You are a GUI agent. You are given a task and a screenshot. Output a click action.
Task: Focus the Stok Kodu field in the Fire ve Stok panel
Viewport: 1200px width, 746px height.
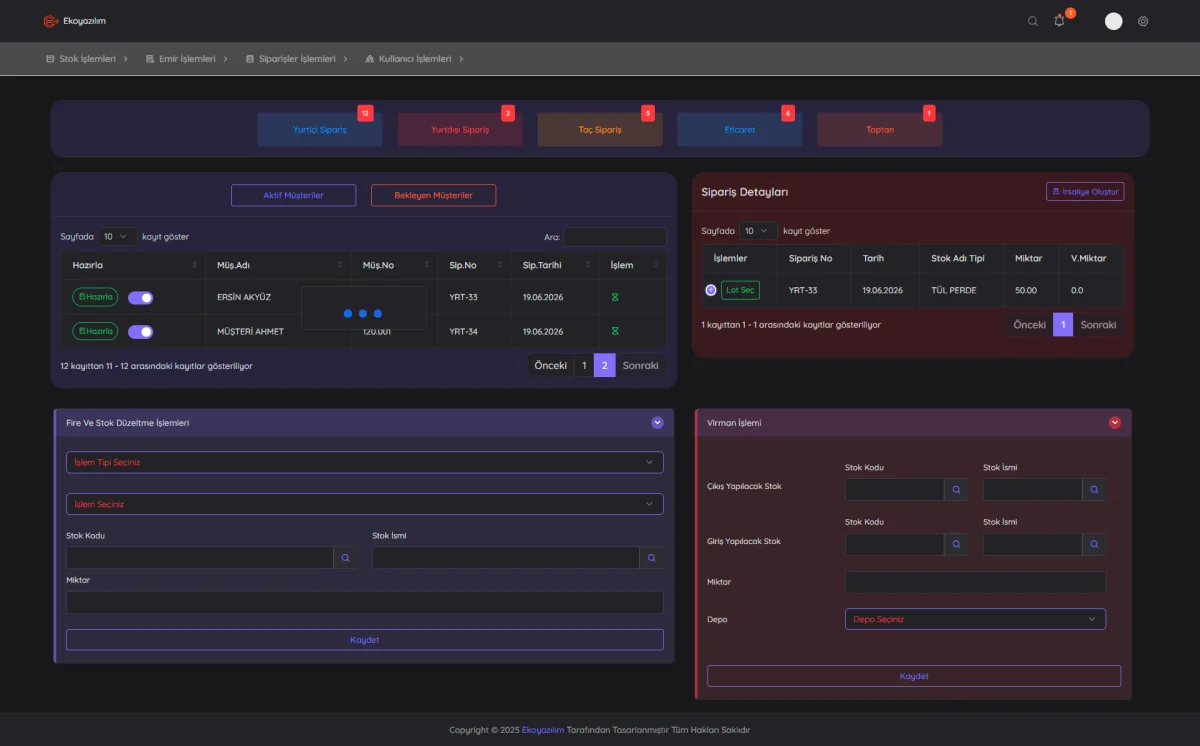pyautogui.click(x=200, y=558)
